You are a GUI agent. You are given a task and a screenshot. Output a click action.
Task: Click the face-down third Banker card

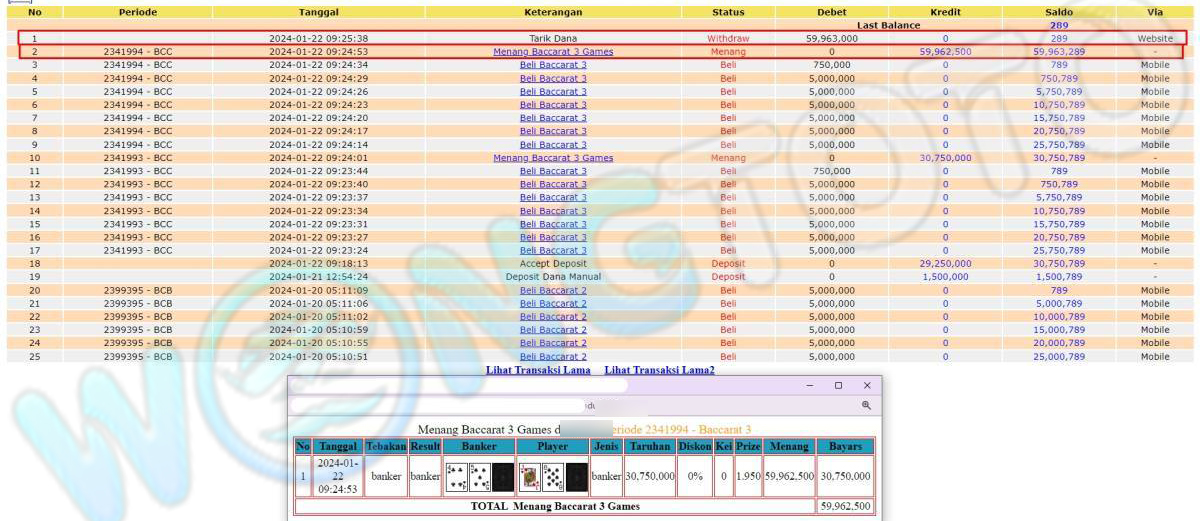pyautogui.click(x=503, y=477)
